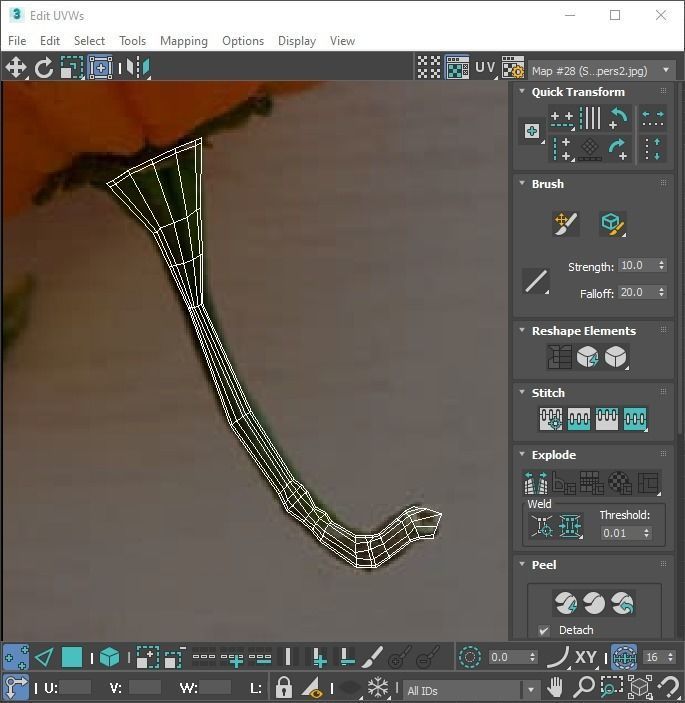Click the Zoom magnifier tool

coord(584,686)
